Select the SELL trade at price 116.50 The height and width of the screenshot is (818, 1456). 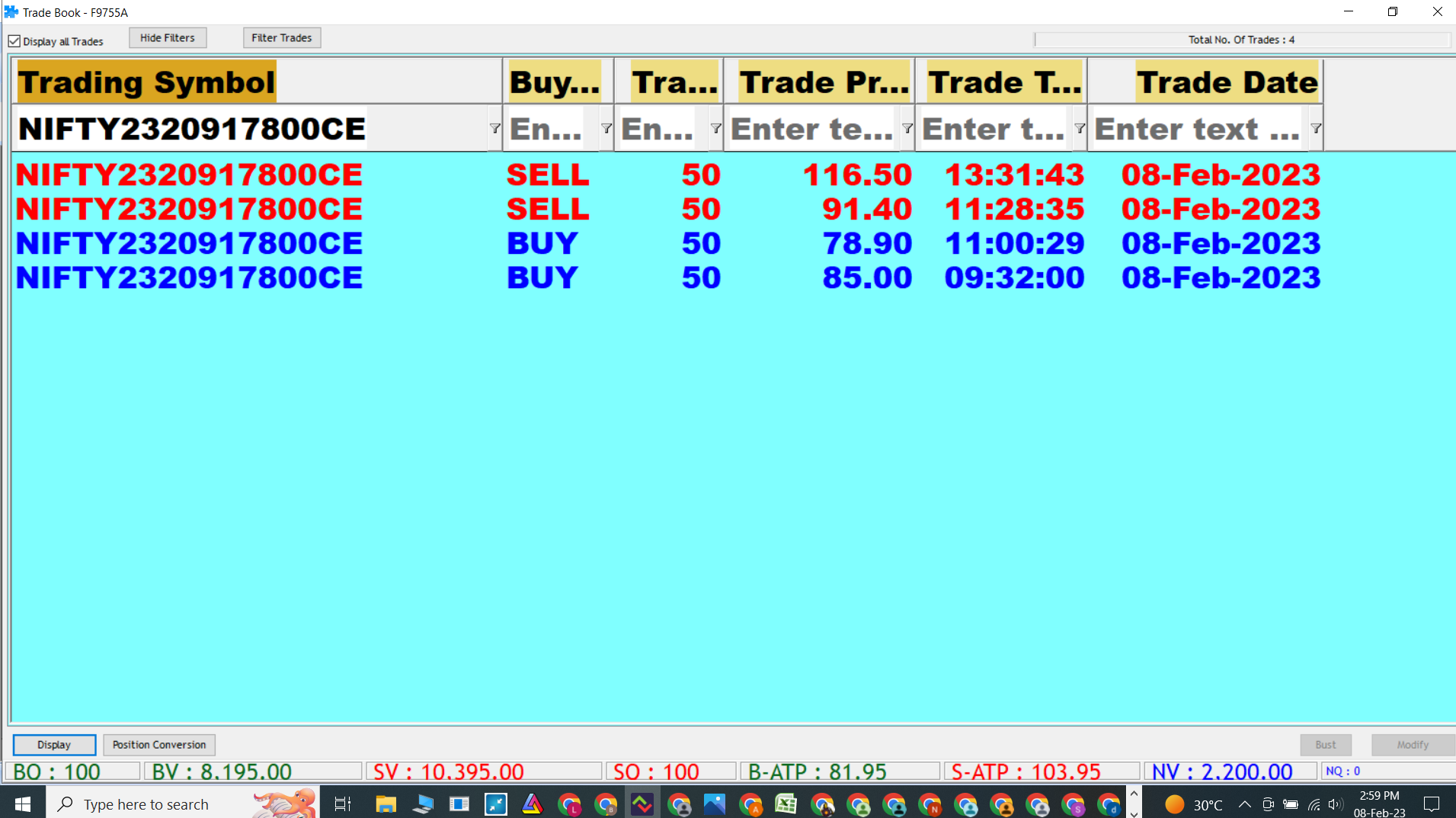tap(667, 175)
